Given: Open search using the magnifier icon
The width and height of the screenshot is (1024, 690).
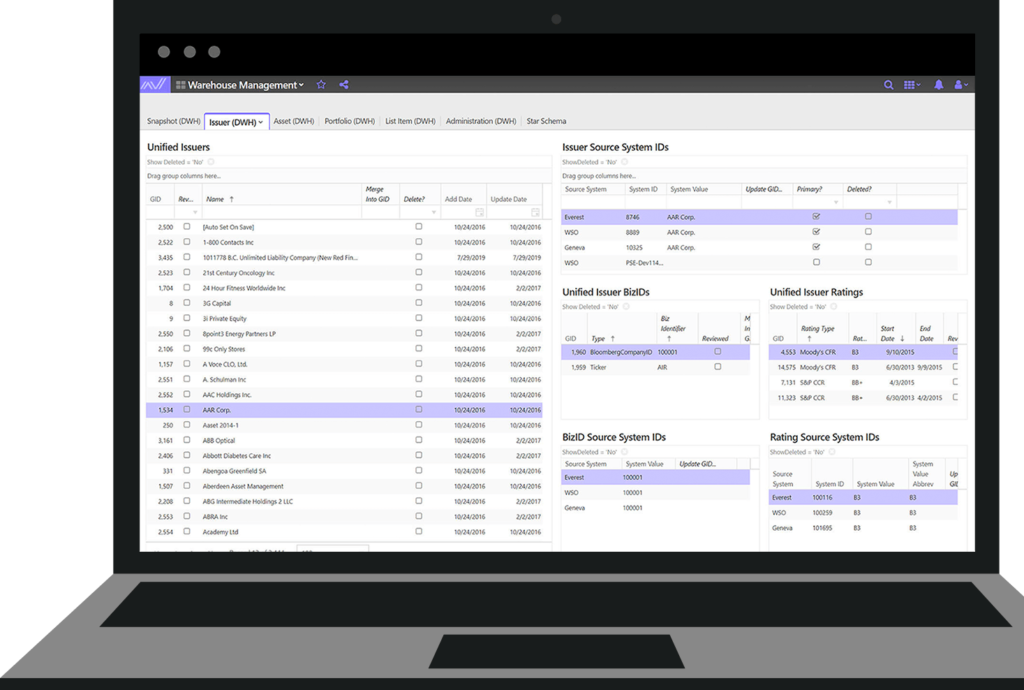Looking at the screenshot, I should click(x=888, y=85).
